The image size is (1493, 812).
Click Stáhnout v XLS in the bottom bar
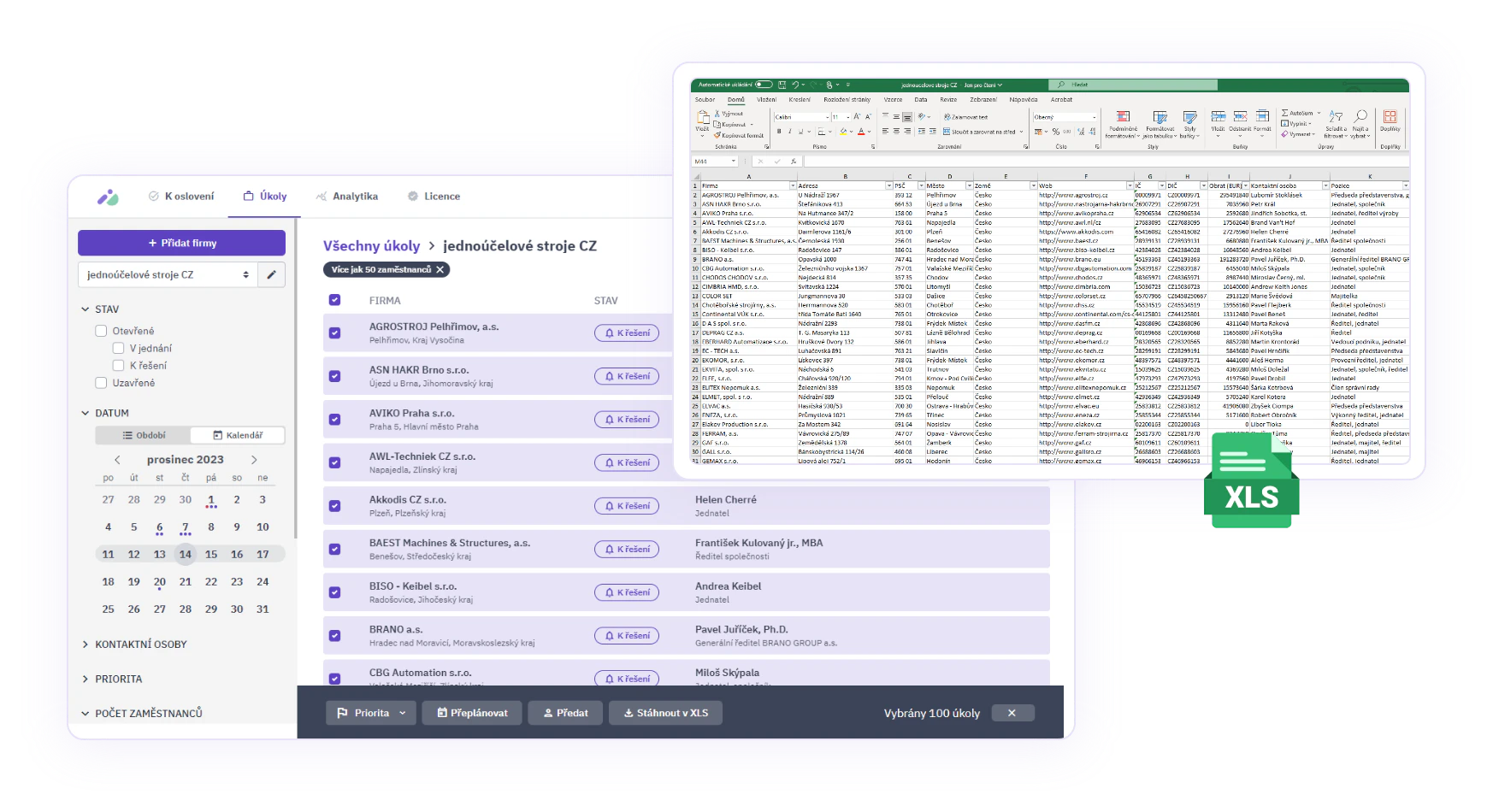[x=665, y=712]
